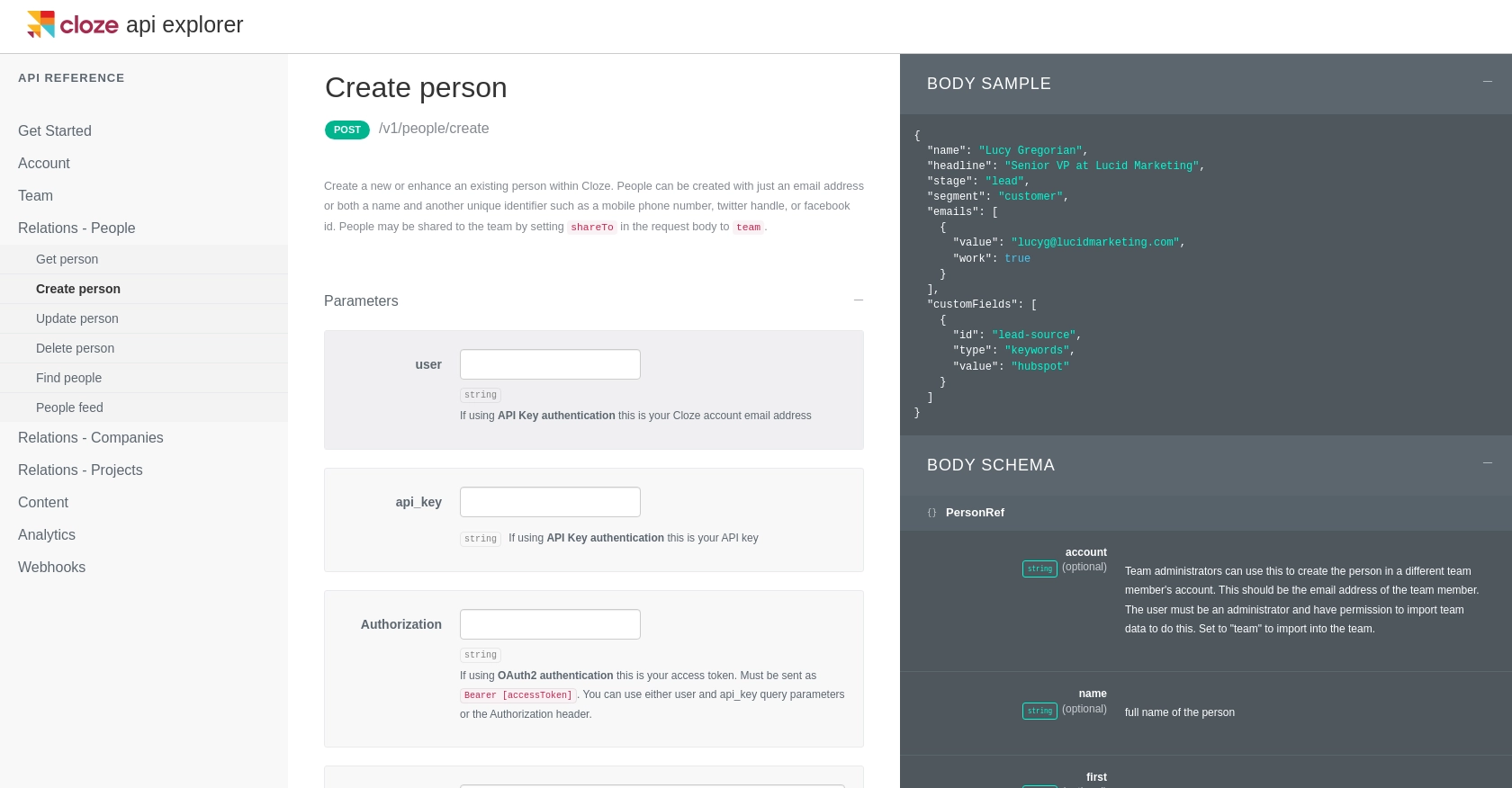The height and width of the screenshot is (788, 1512).
Task: Click "Senior VP at Lucid Marketing" value
Action: click(1102, 166)
